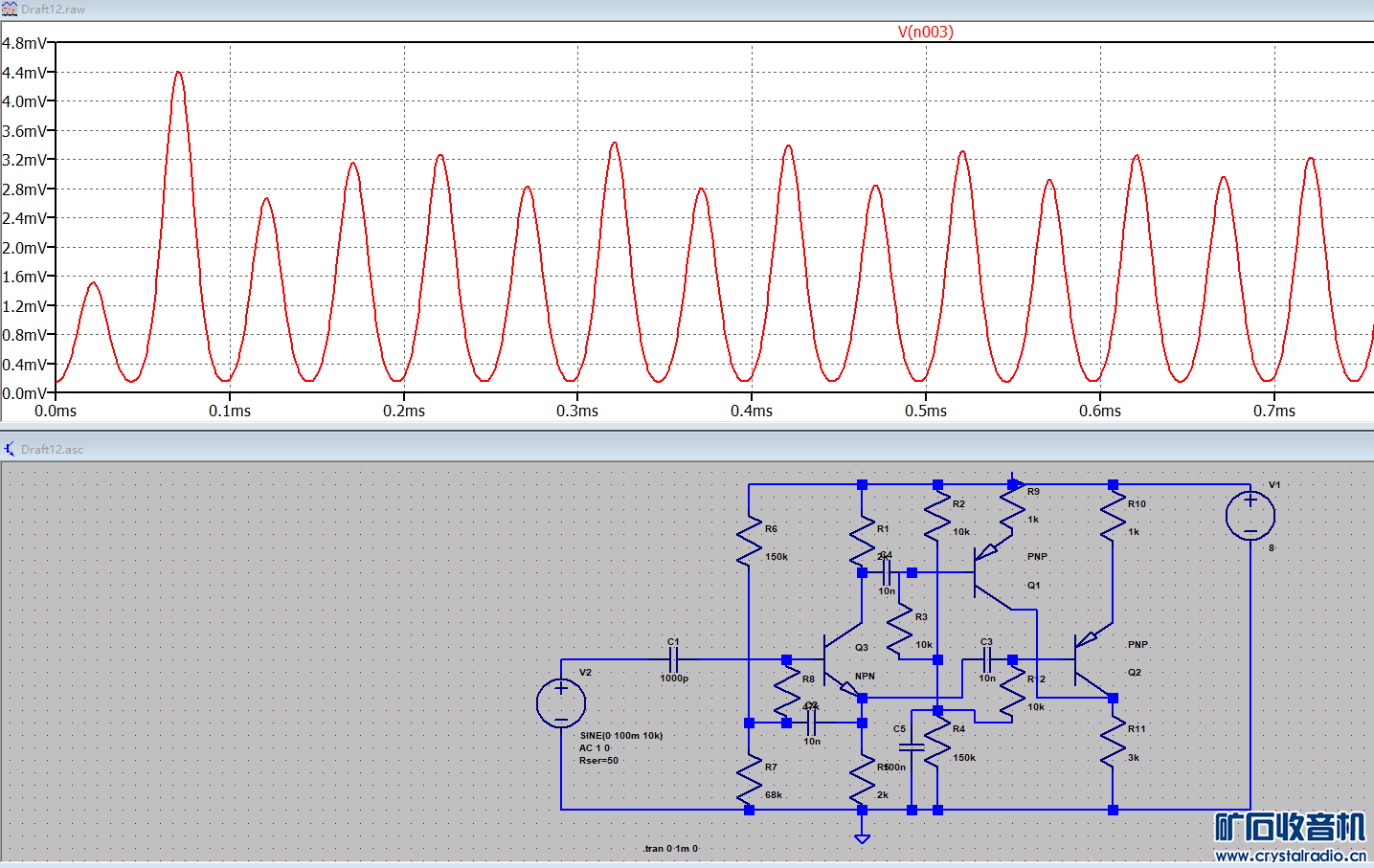Click the V2 source name label

[585, 673]
